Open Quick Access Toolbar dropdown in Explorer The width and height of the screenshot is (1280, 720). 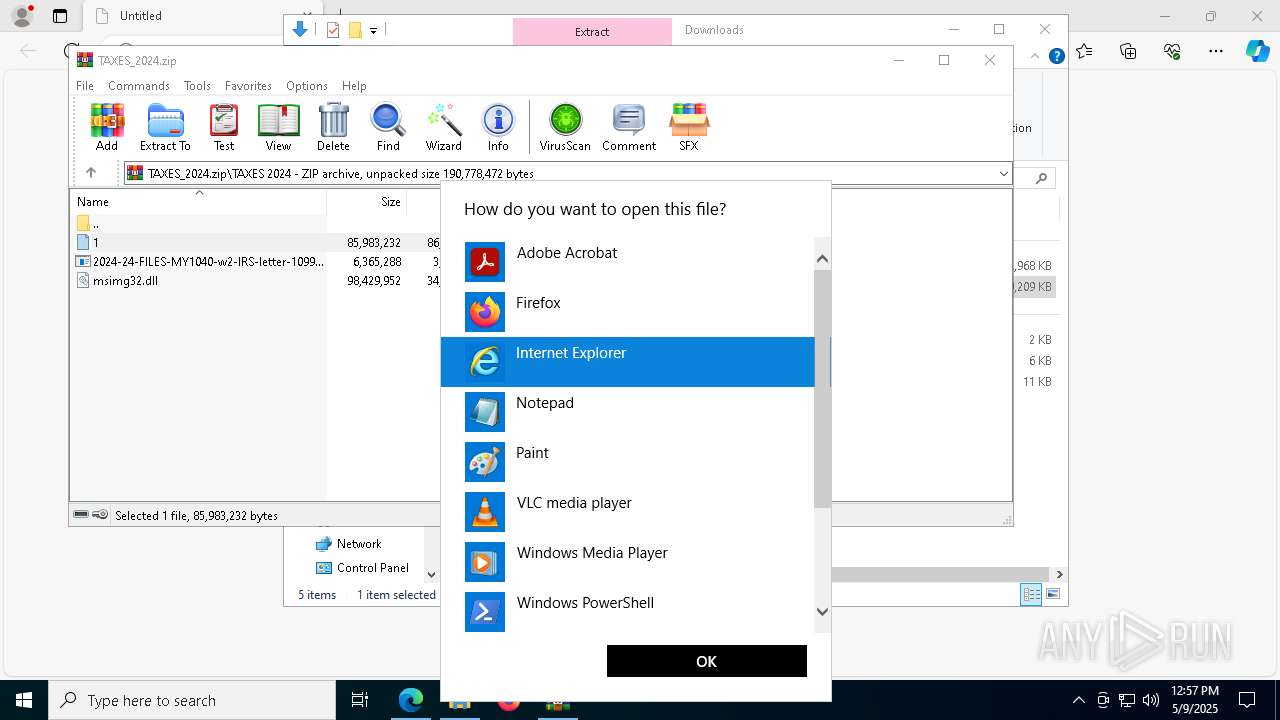(x=373, y=30)
